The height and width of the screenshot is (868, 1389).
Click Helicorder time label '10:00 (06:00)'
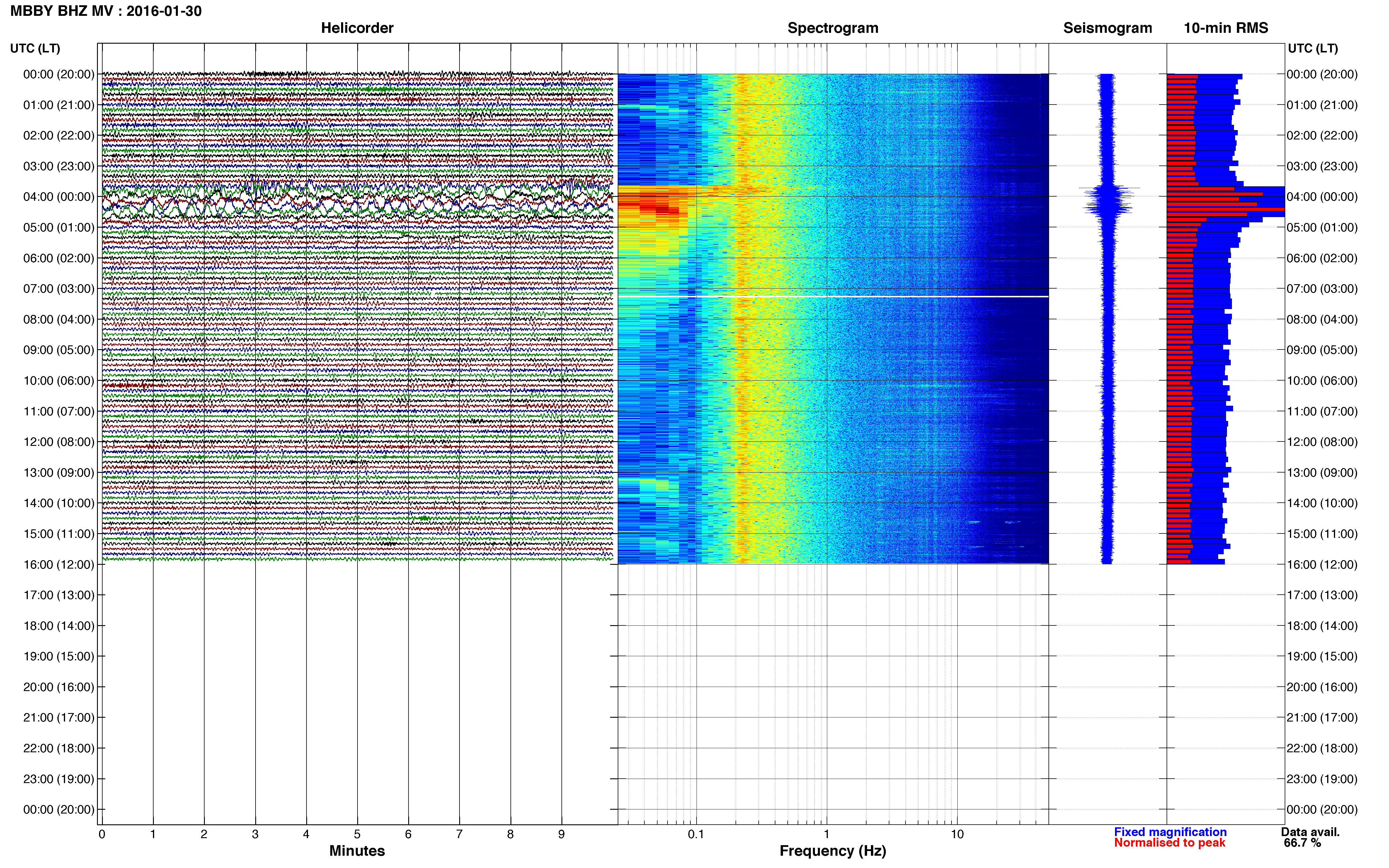tap(59, 381)
